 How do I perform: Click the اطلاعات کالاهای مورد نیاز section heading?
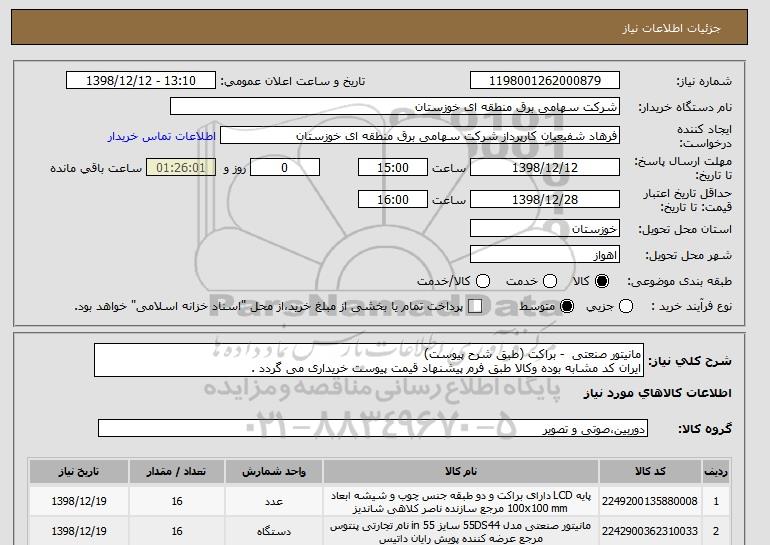pyautogui.click(x=658, y=393)
